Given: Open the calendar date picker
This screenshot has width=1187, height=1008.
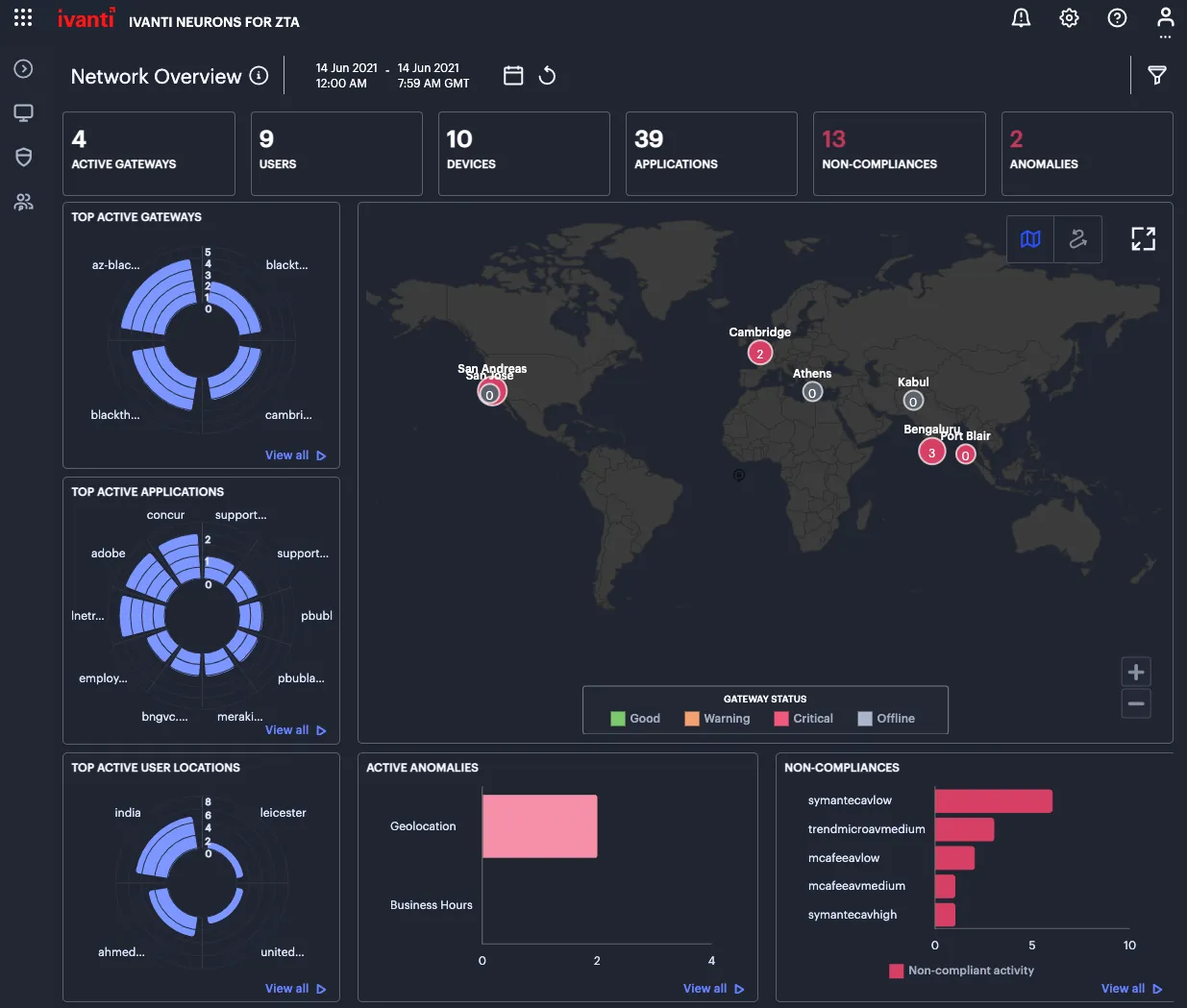Looking at the screenshot, I should click(513, 75).
